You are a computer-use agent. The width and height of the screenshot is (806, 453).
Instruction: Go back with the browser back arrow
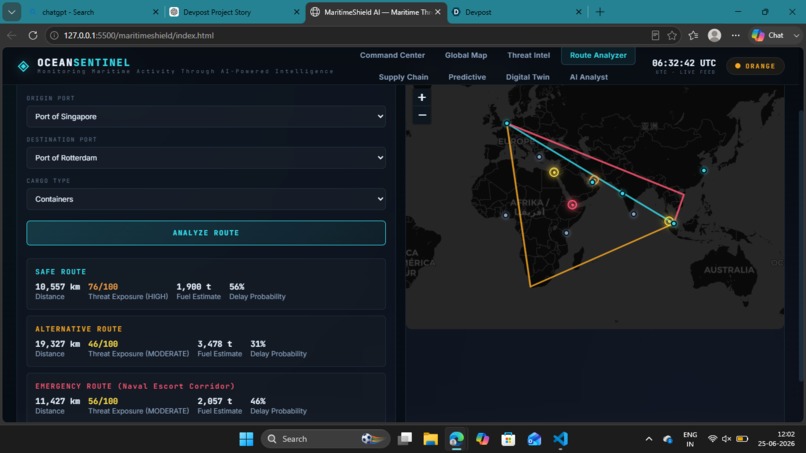tap(11, 35)
